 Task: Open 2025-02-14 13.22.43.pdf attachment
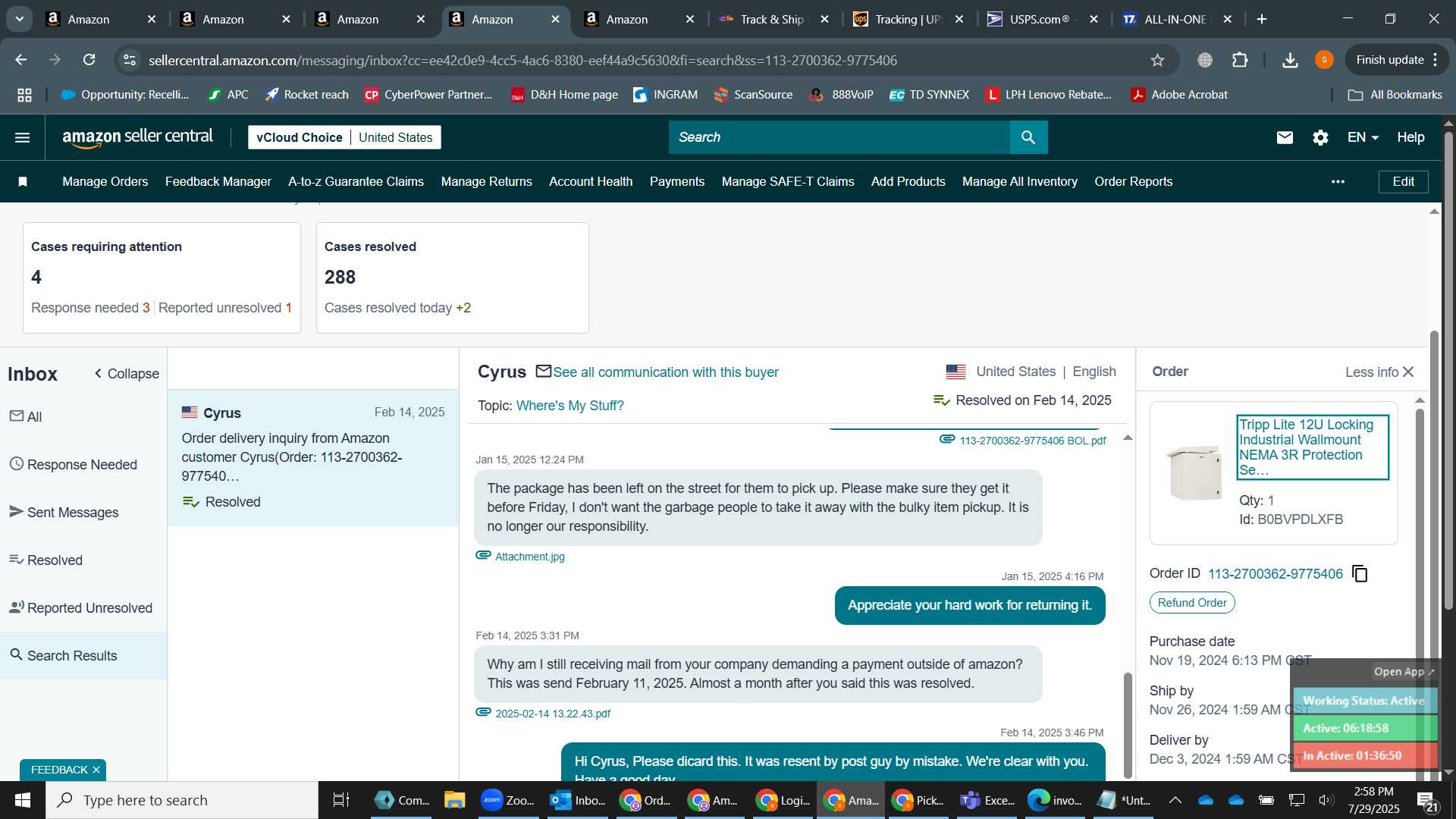click(x=552, y=714)
